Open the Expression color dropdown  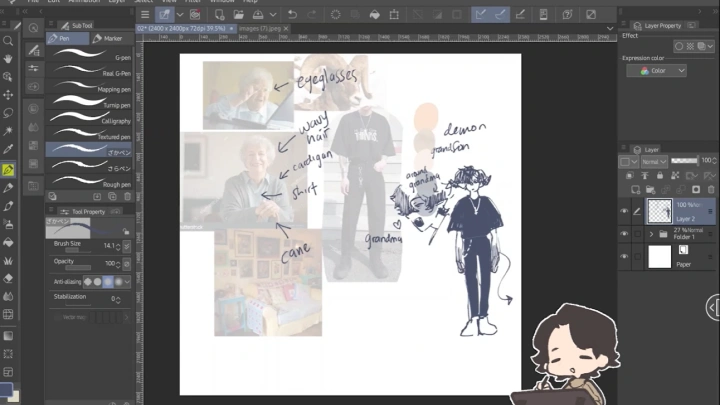coord(657,71)
